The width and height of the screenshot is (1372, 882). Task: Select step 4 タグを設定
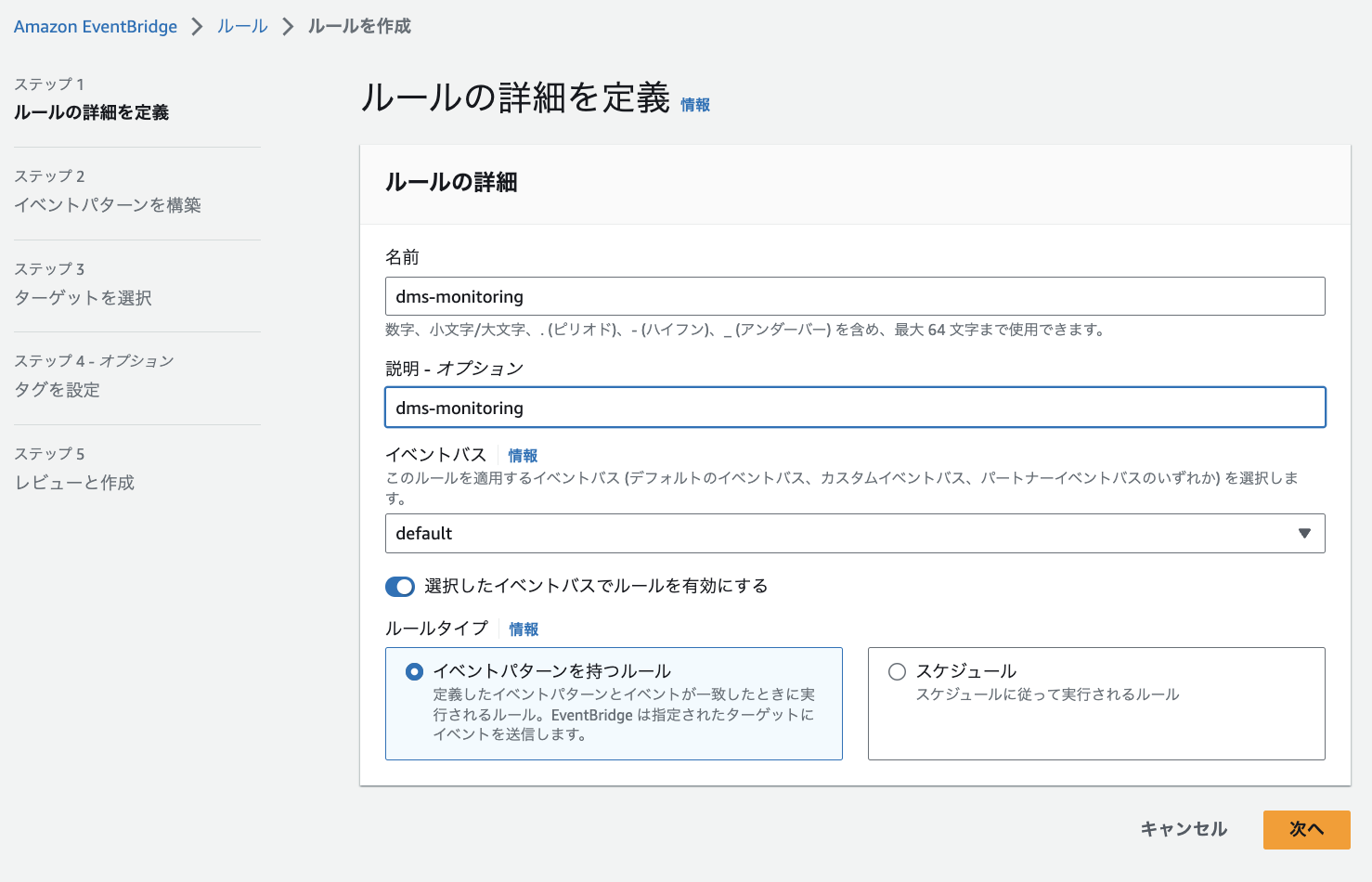coord(58,390)
